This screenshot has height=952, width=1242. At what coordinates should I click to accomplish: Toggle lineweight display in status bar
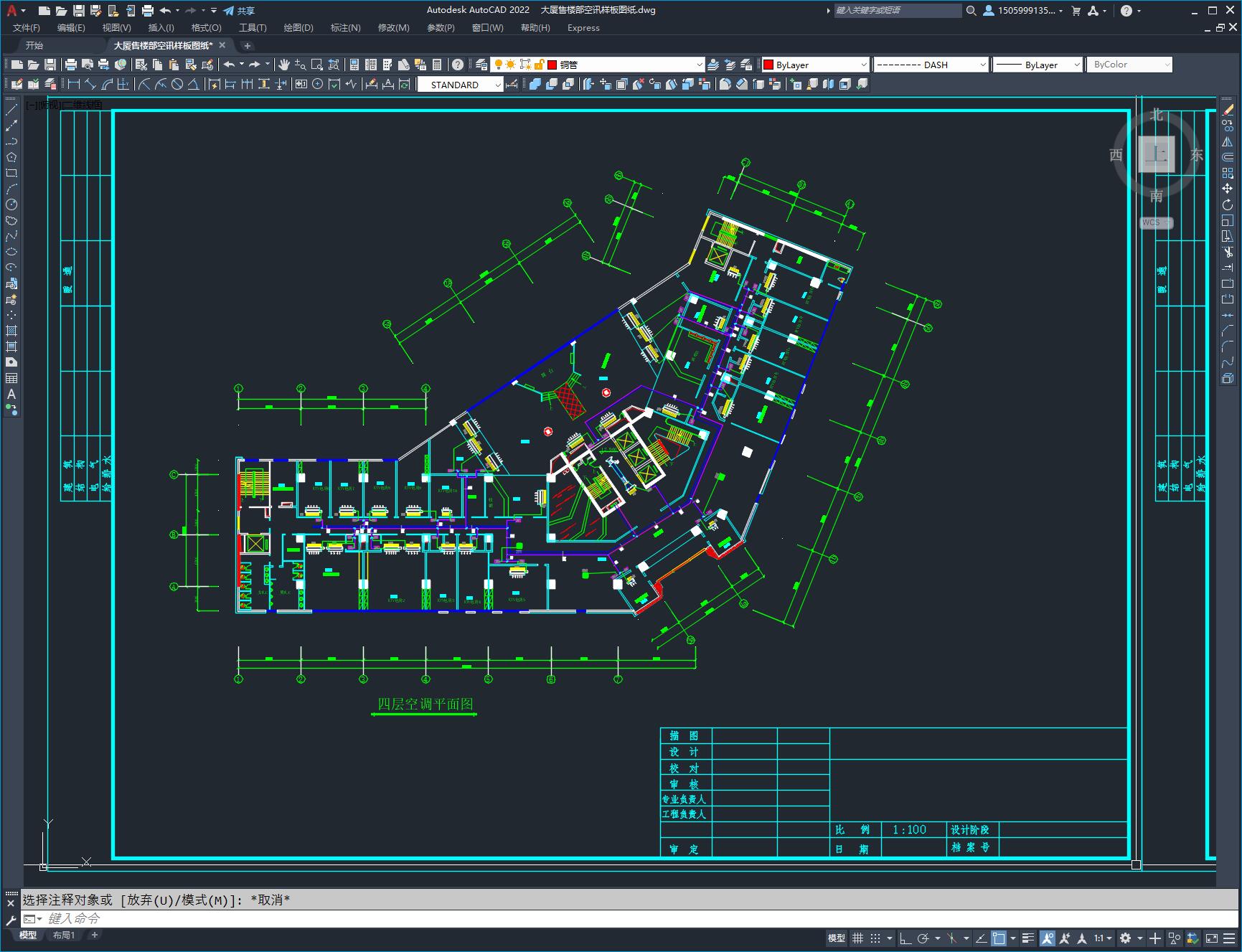point(1027,938)
